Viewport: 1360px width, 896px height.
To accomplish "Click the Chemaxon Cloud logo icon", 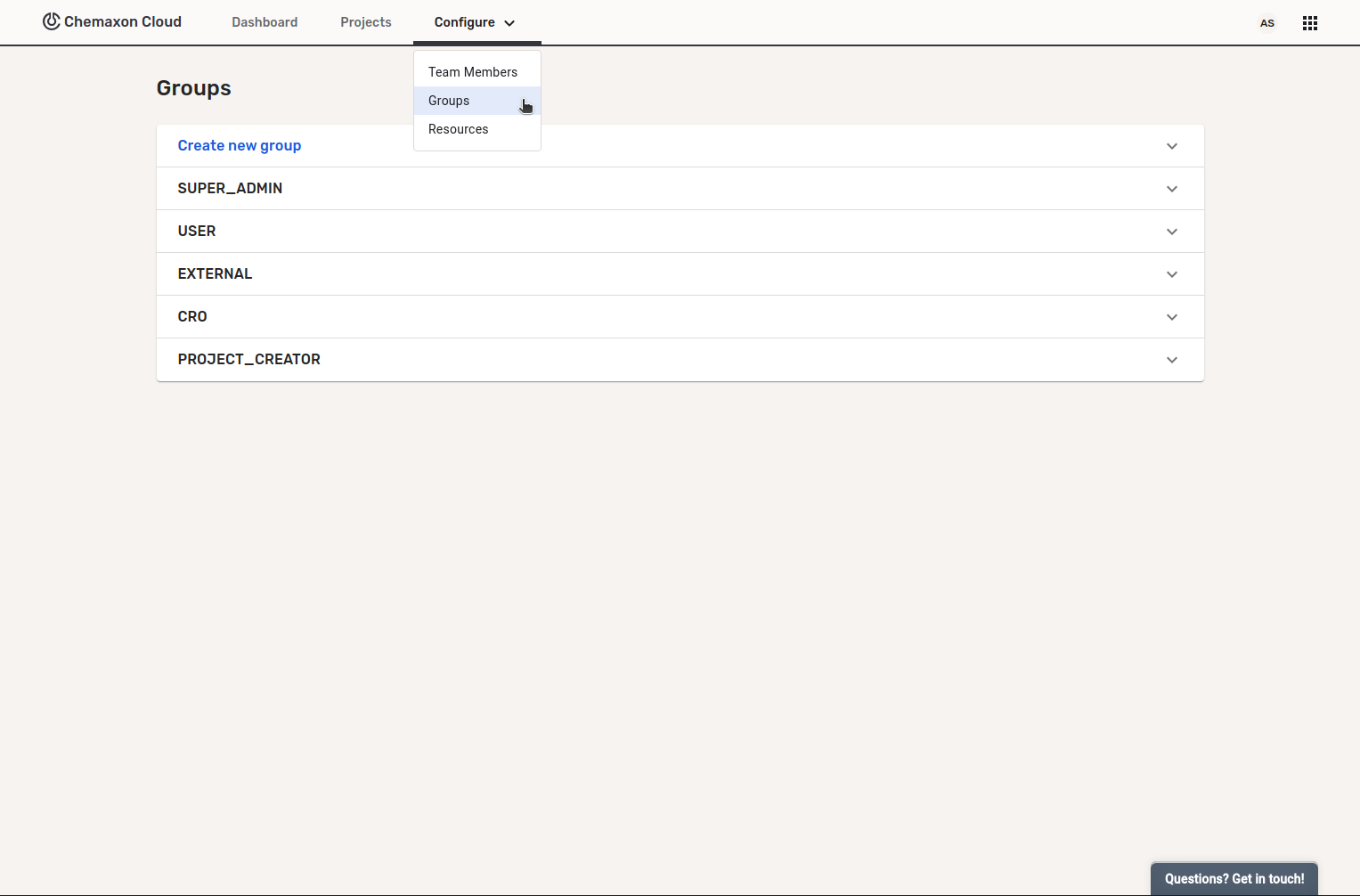I will click(52, 21).
